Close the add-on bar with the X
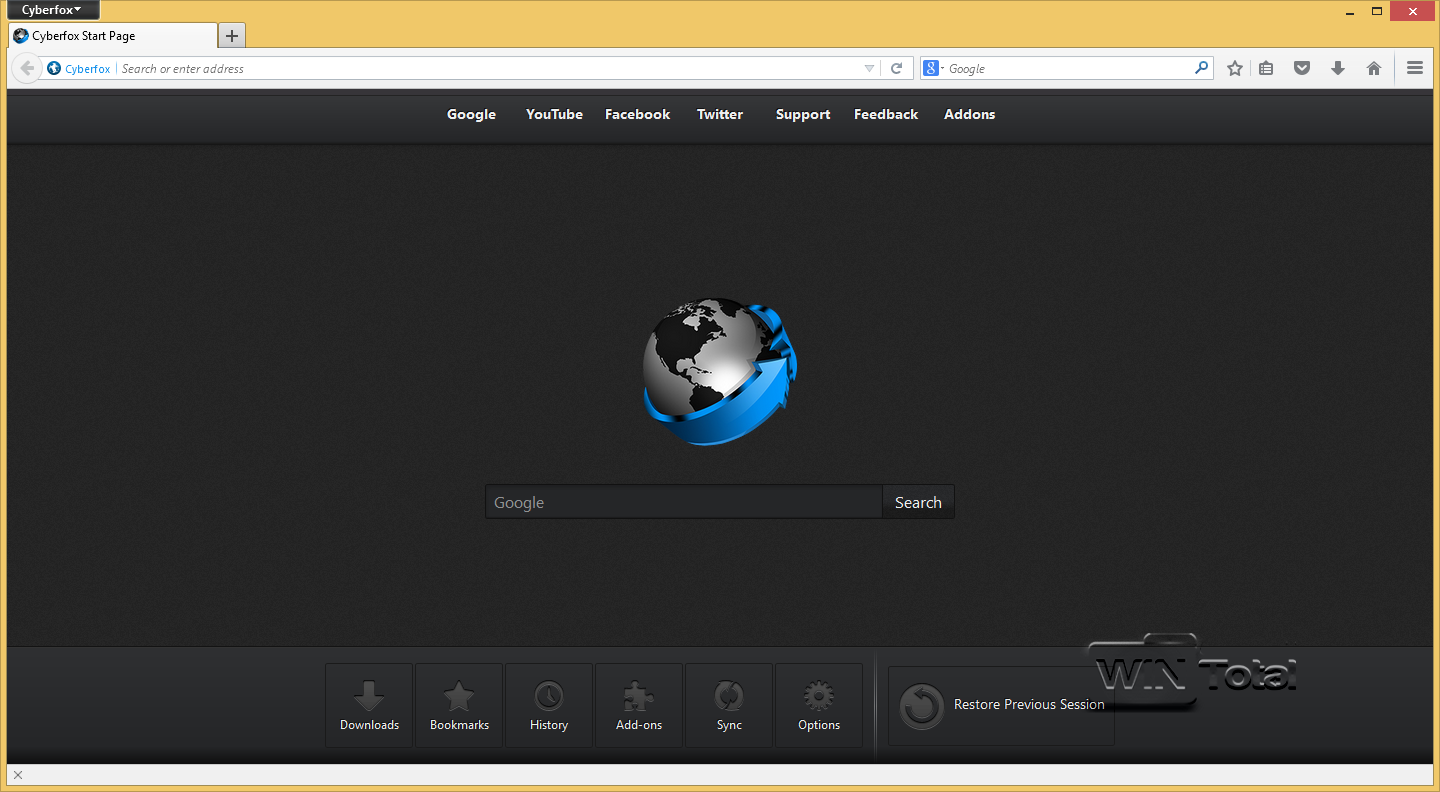1440x792 pixels. pyautogui.click(x=18, y=775)
